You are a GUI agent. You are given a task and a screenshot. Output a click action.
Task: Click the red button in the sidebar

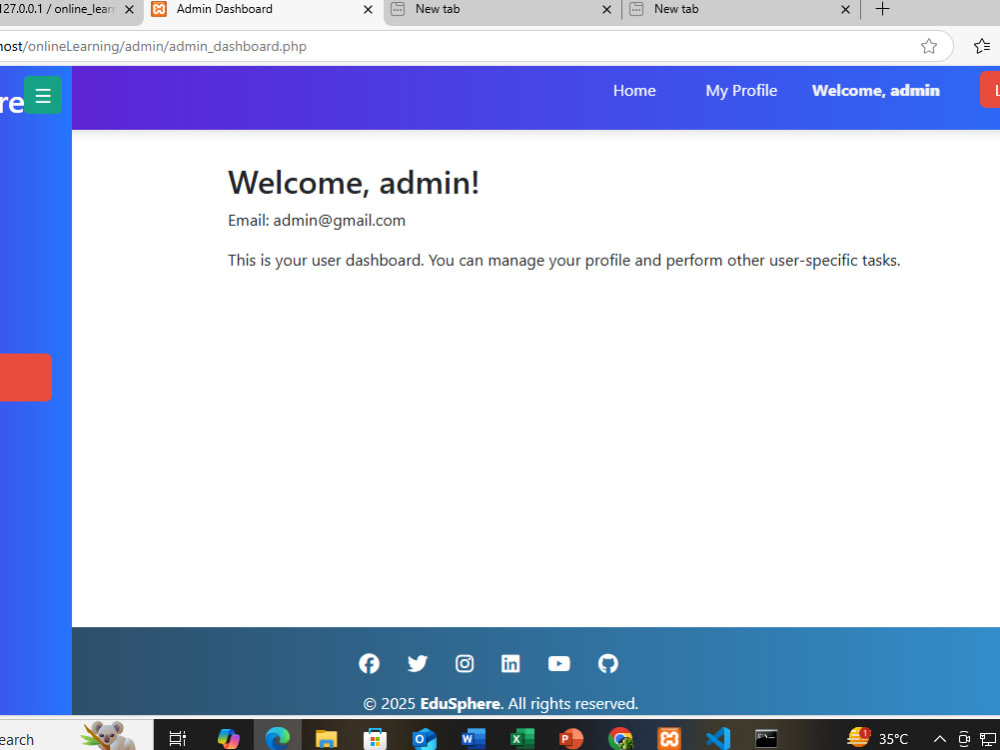(26, 378)
